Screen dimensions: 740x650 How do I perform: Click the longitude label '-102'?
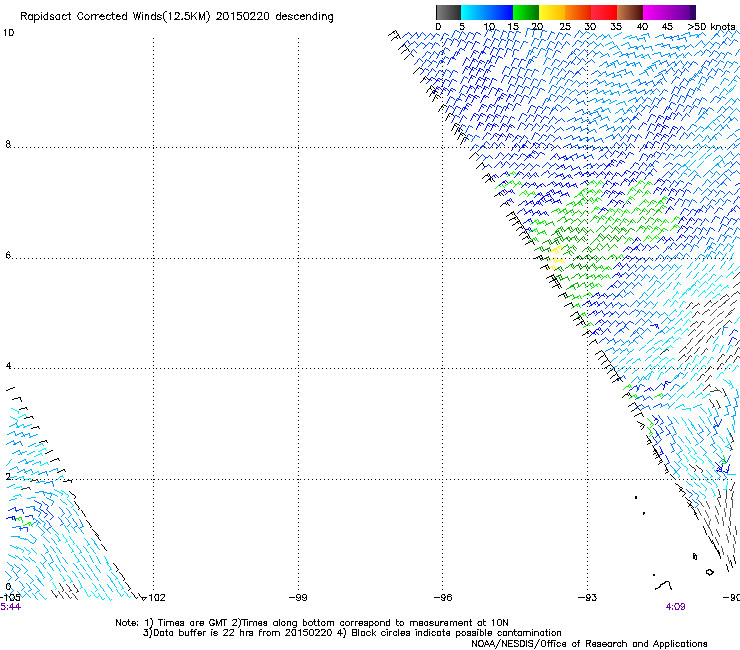click(154, 598)
